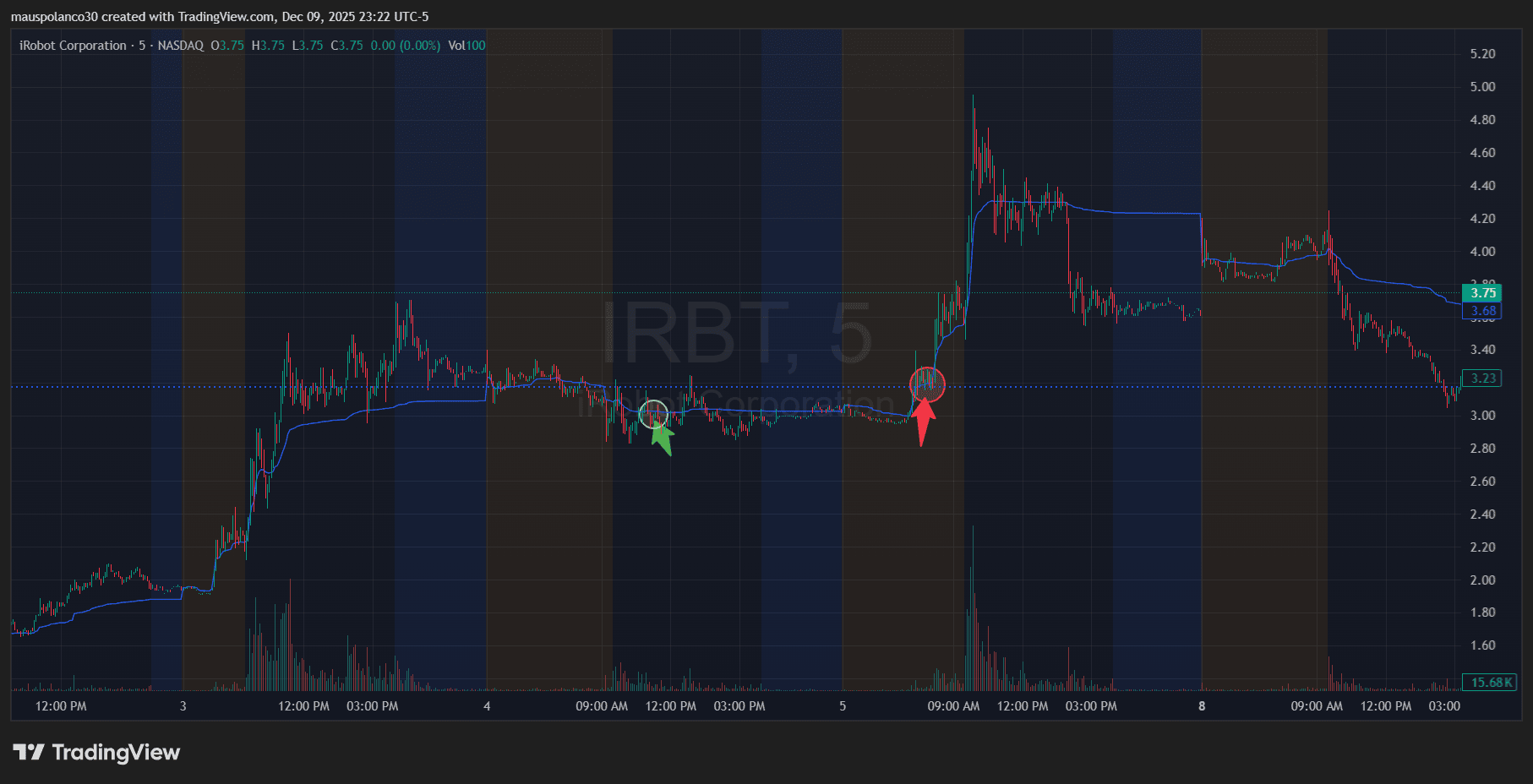This screenshot has height=784, width=1533.
Task: Click the 2.00 price axis label
Action: click(1482, 580)
